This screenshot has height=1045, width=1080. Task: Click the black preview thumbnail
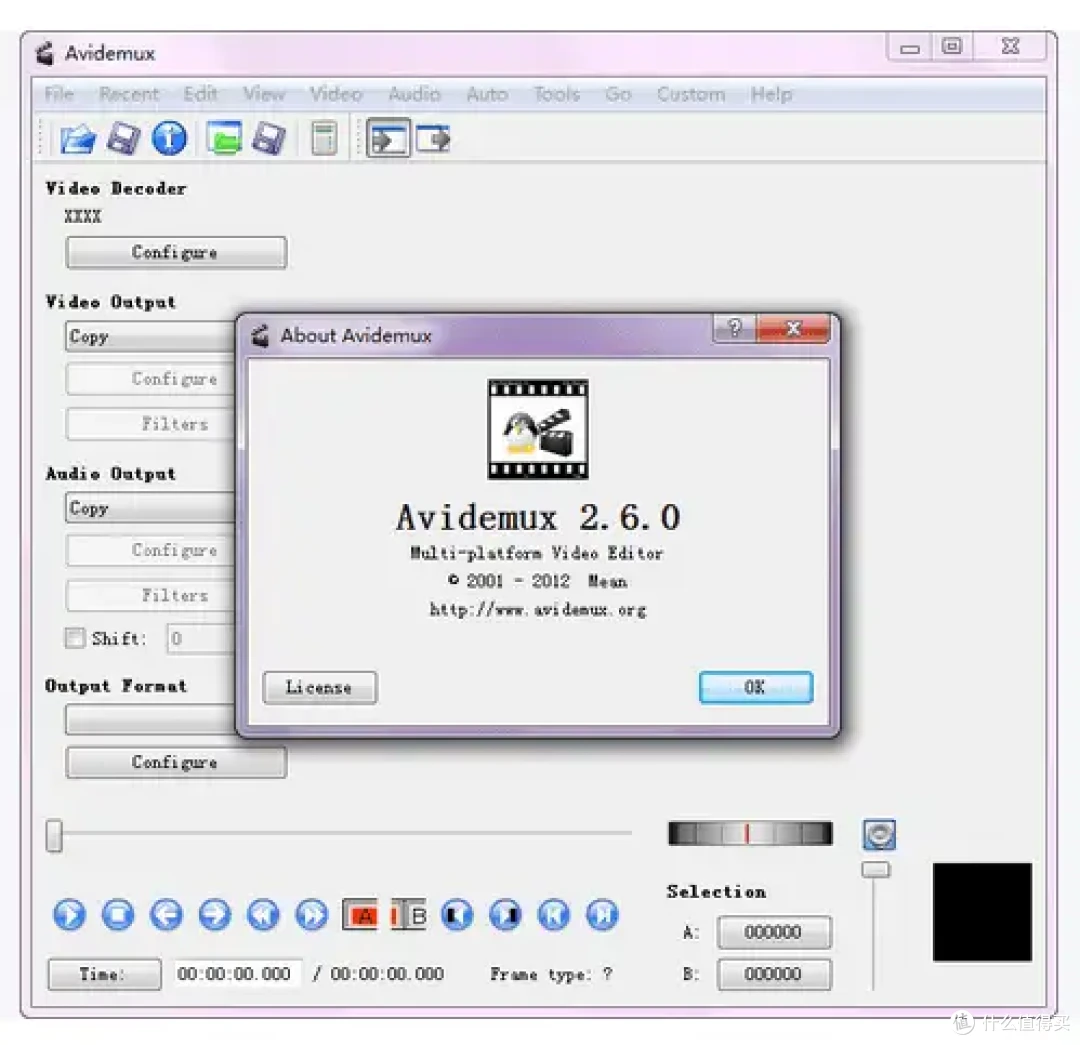point(982,911)
